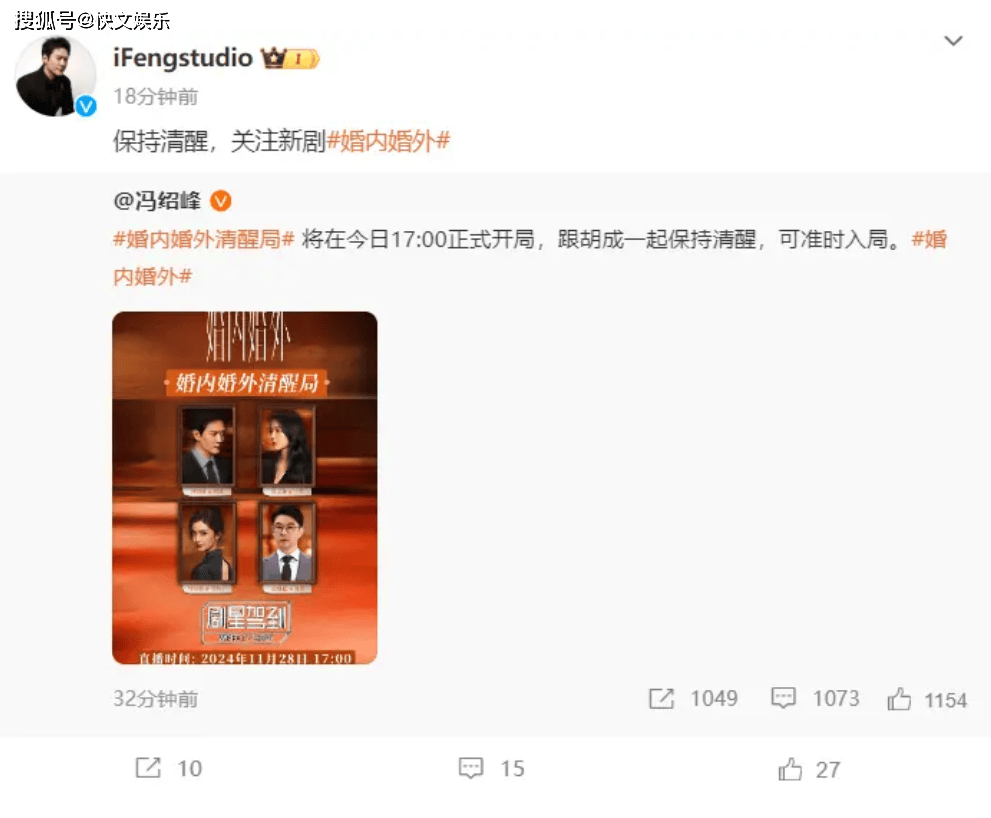Click the comment icon with 1073 count
This screenshot has width=991, height=818.
(784, 698)
